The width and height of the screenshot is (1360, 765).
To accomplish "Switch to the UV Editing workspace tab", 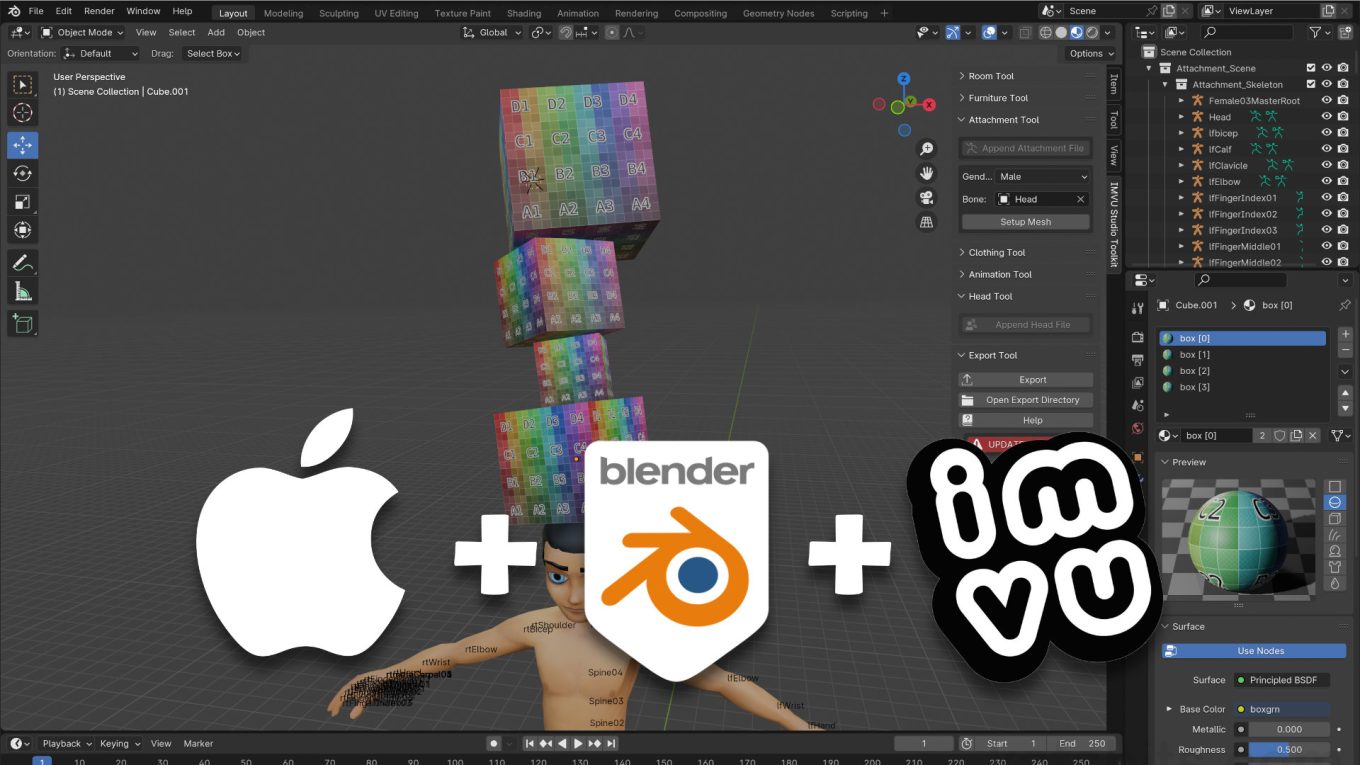I will pyautogui.click(x=396, y=13).
